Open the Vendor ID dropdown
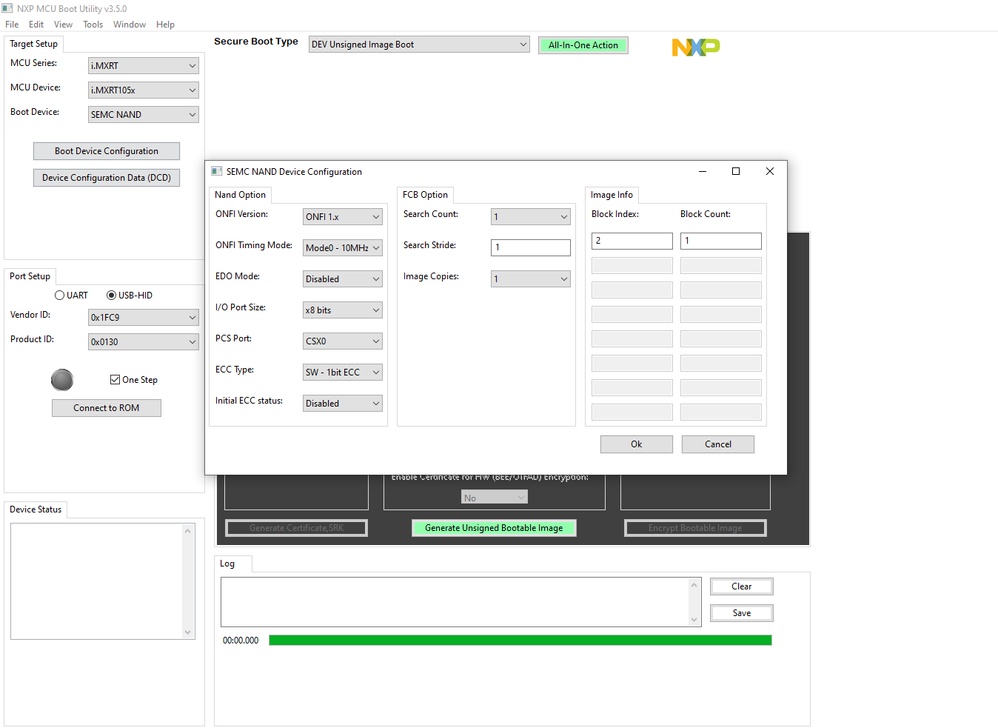 pos(143,317)
